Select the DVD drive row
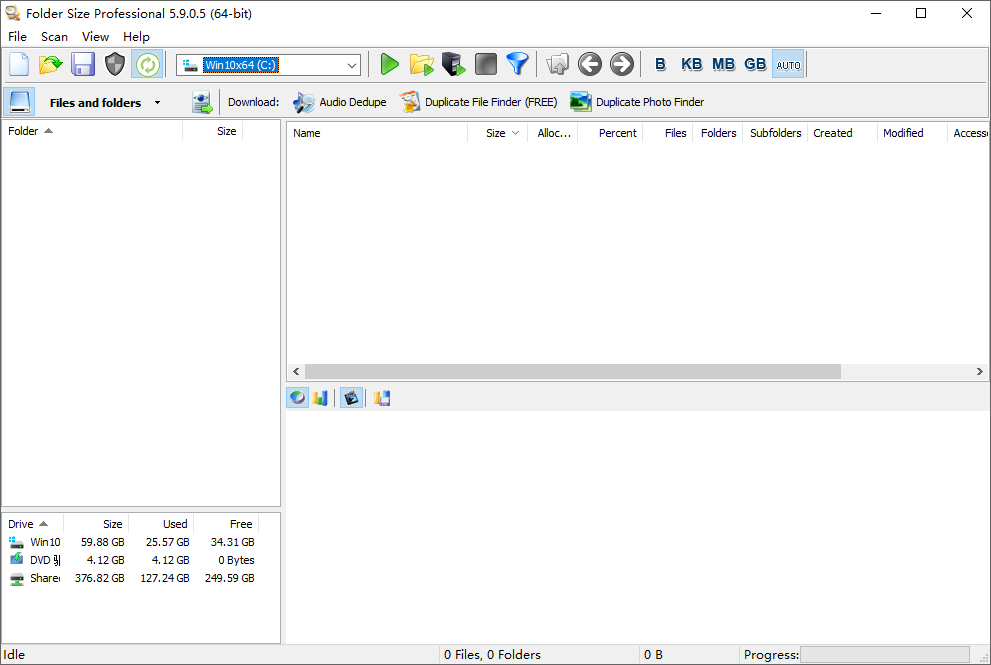This screenshot has width=991, height=665. point(131,560)
